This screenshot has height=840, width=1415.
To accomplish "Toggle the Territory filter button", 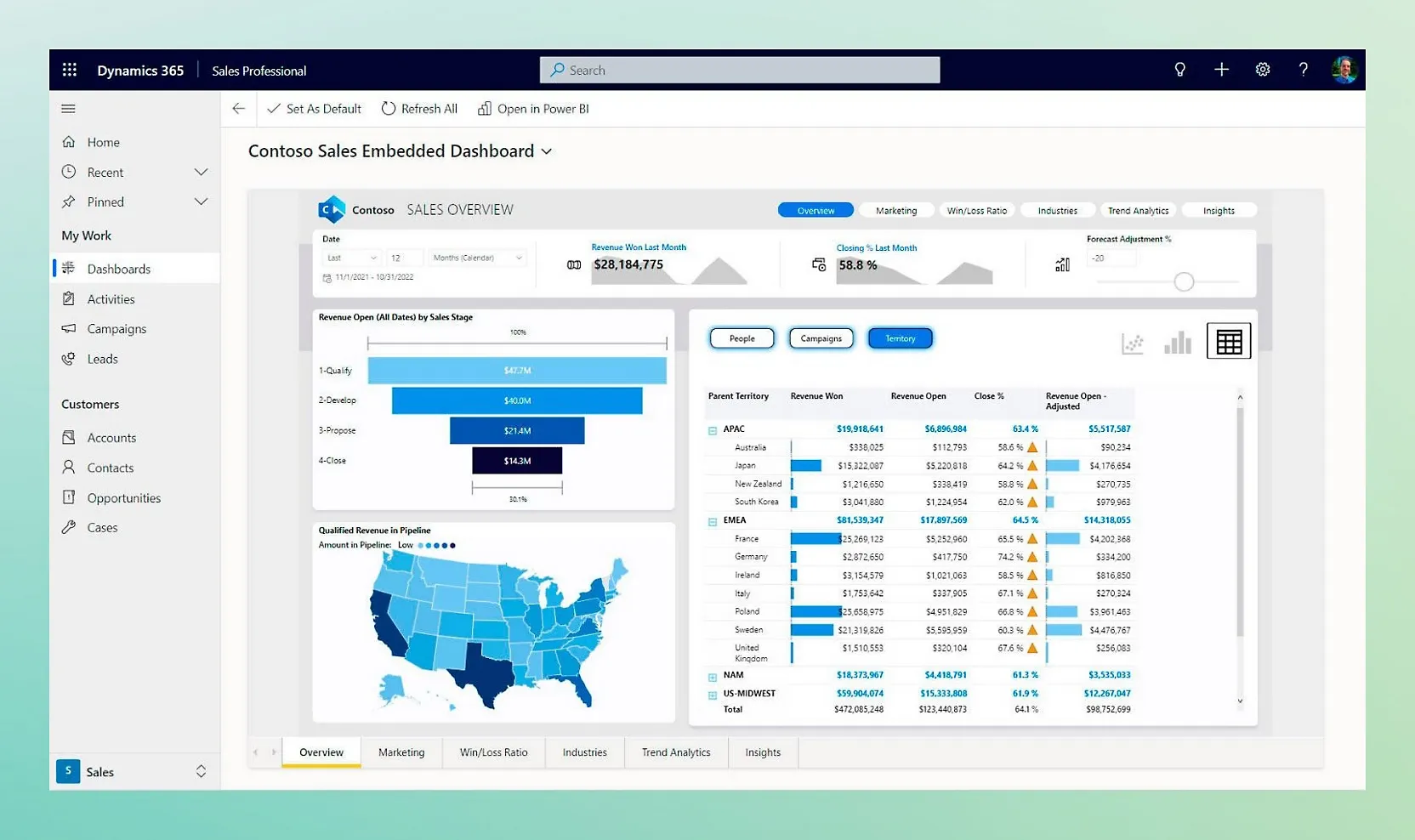I will 900,338.
